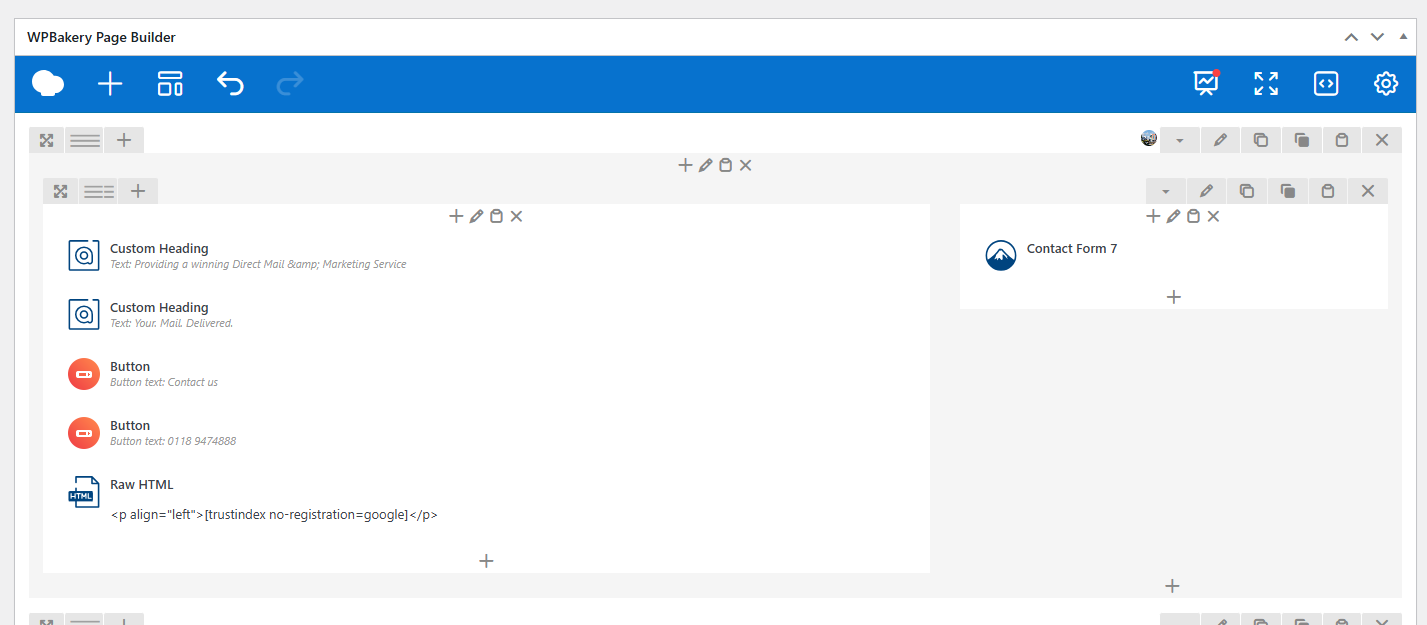Screen dimensions: 1427x625
Task: Open page settings gear icon
Action: pyautogui.click(x=1385, y=84)
